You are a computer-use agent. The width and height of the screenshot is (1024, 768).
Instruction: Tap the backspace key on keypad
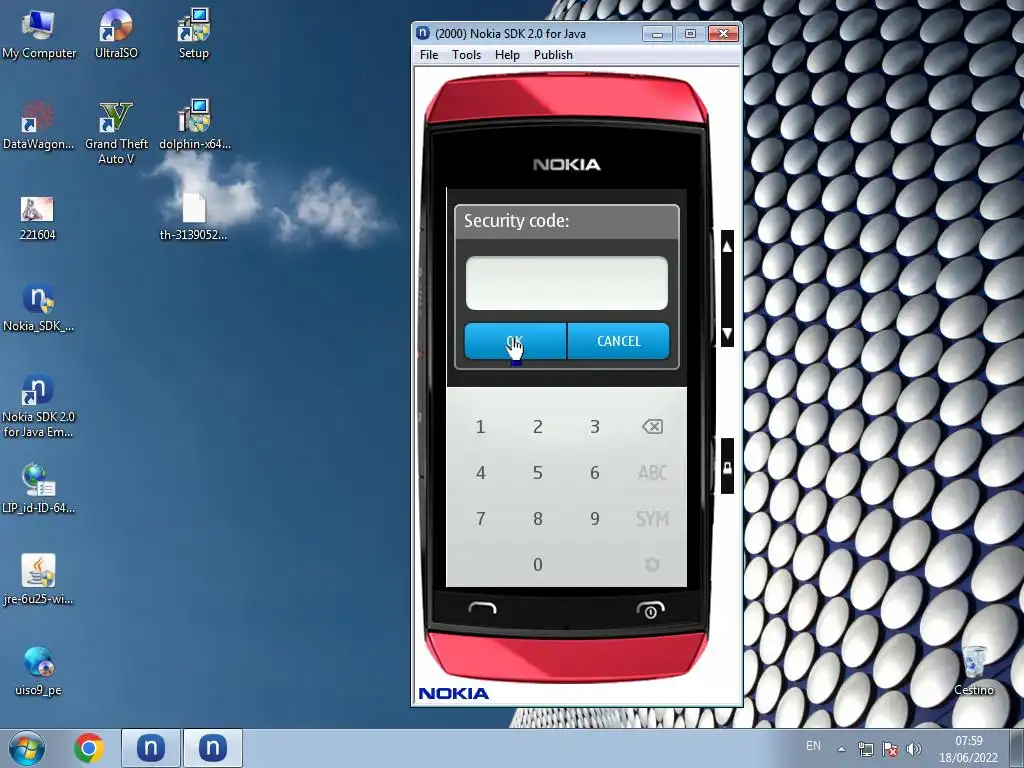click(652, 427)
